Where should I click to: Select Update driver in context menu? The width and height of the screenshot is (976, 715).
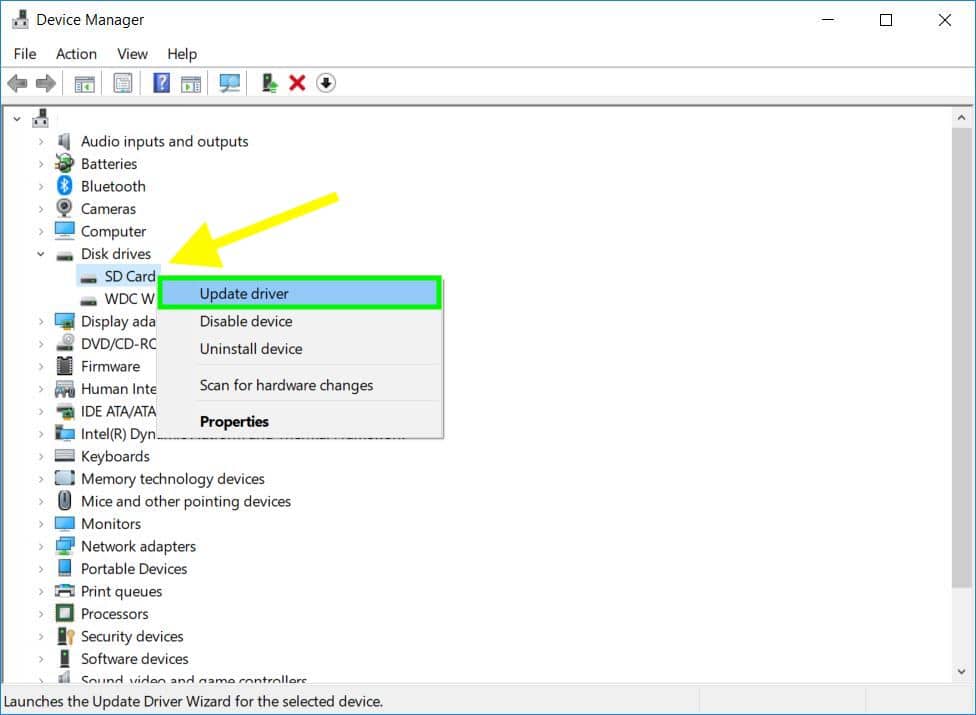(x=244, y=293)
